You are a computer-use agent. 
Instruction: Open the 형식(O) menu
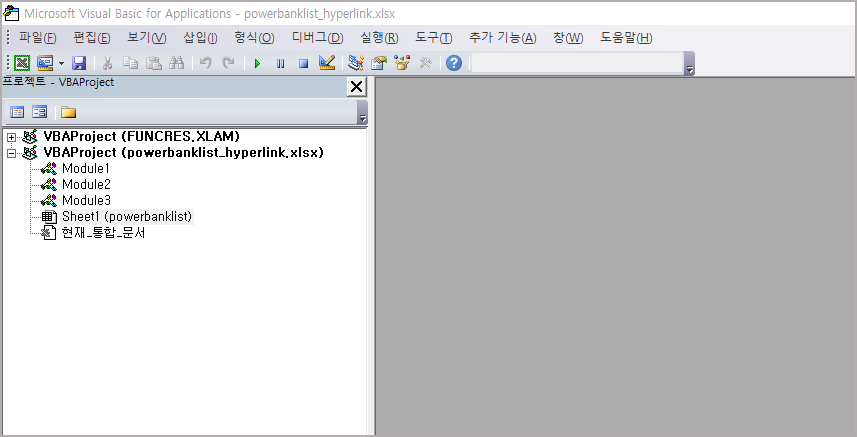(x=254, y=38)
